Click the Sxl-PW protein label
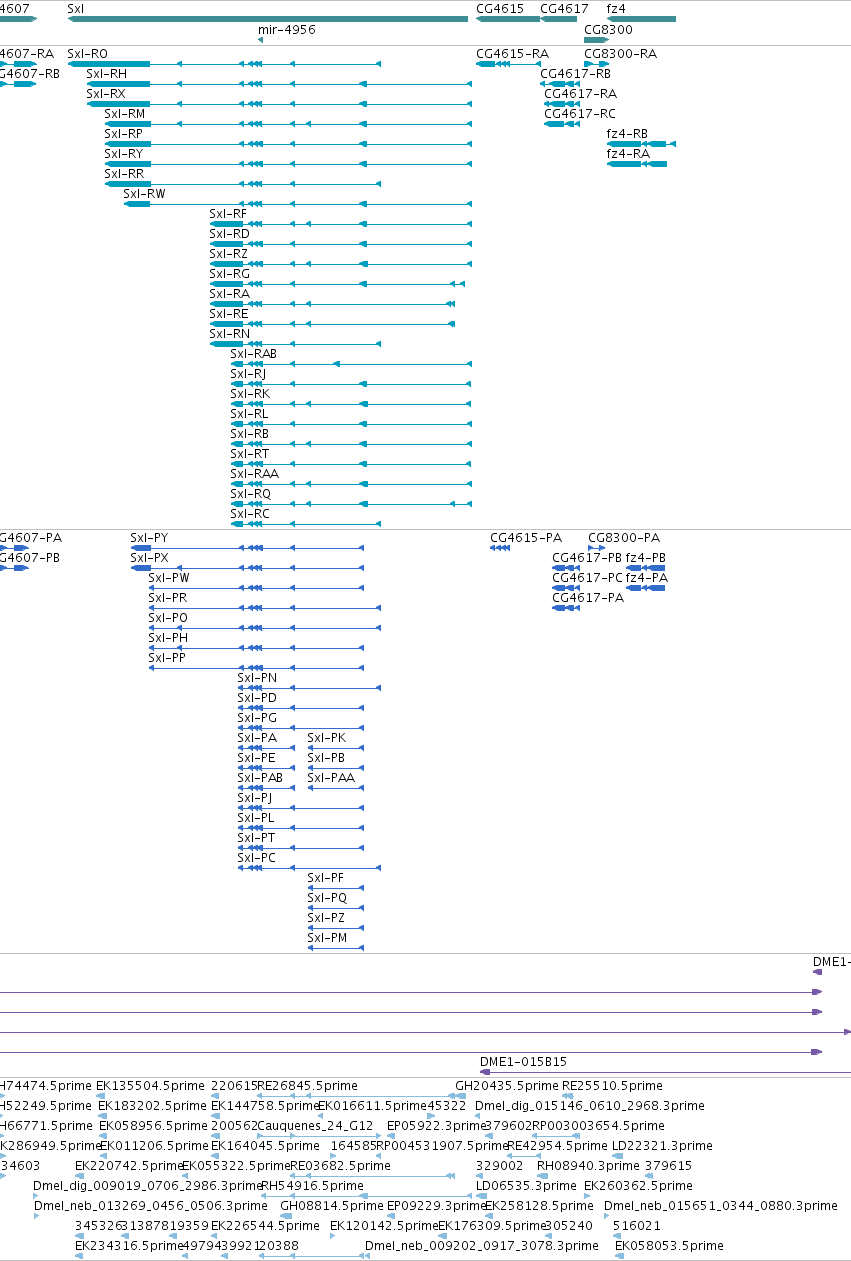The image size is (851, 1261). click(168, 578)
